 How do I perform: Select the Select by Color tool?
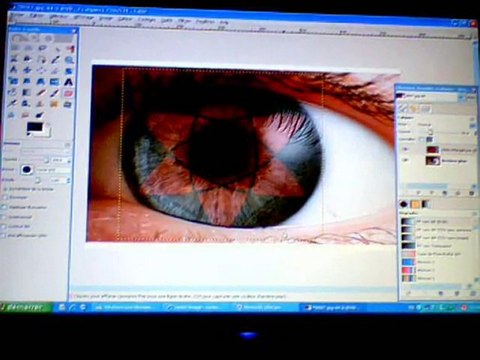click(x=70, y=49)
